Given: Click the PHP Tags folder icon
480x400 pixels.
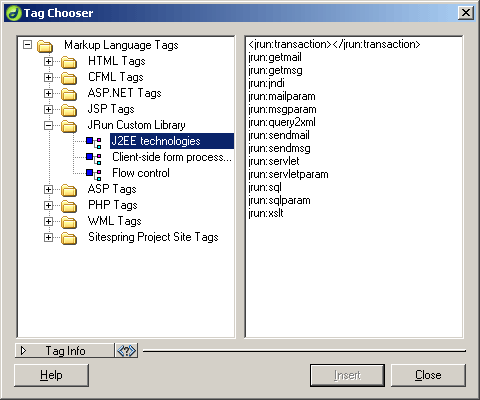Looking at the screenshot, I should click(x=69, y=206).
